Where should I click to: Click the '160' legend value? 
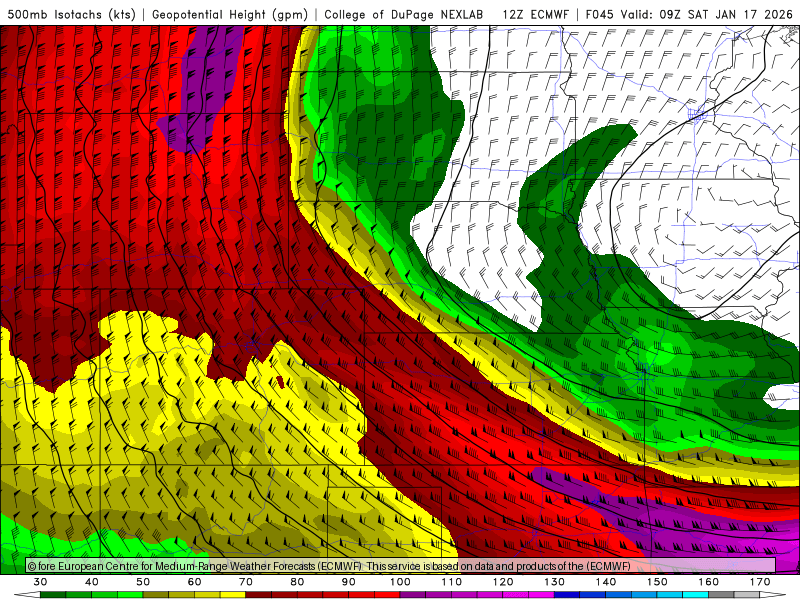(709, 582)
